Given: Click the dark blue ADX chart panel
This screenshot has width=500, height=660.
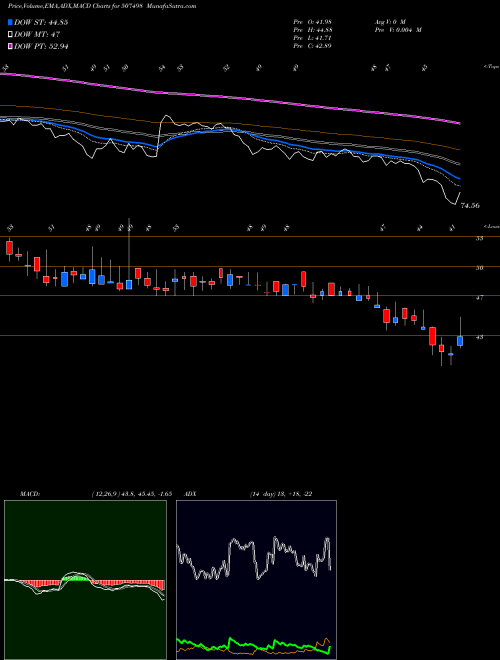Looking at the screenshot, I should pos(256,580).
